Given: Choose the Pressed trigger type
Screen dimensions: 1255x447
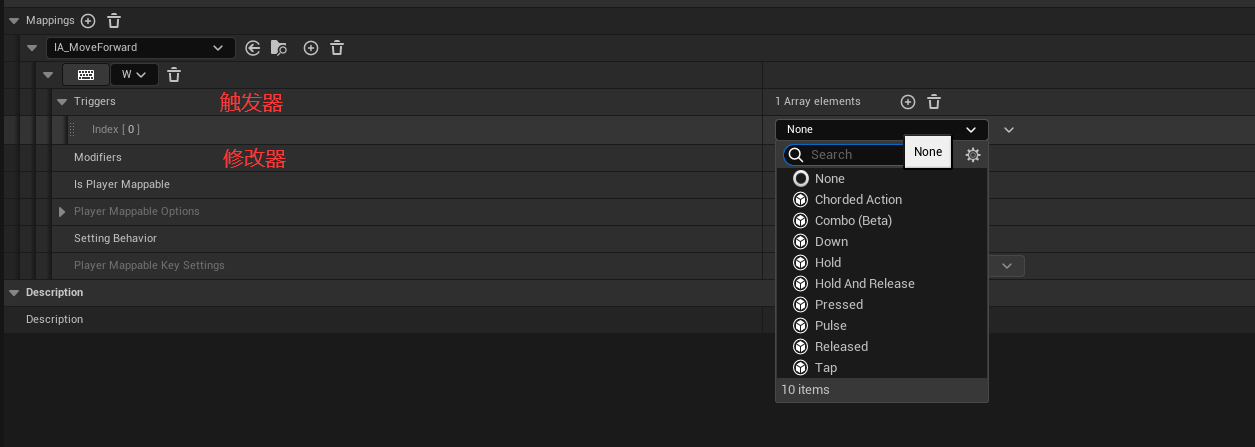Looking at the screenshot, I should [838, 305].
